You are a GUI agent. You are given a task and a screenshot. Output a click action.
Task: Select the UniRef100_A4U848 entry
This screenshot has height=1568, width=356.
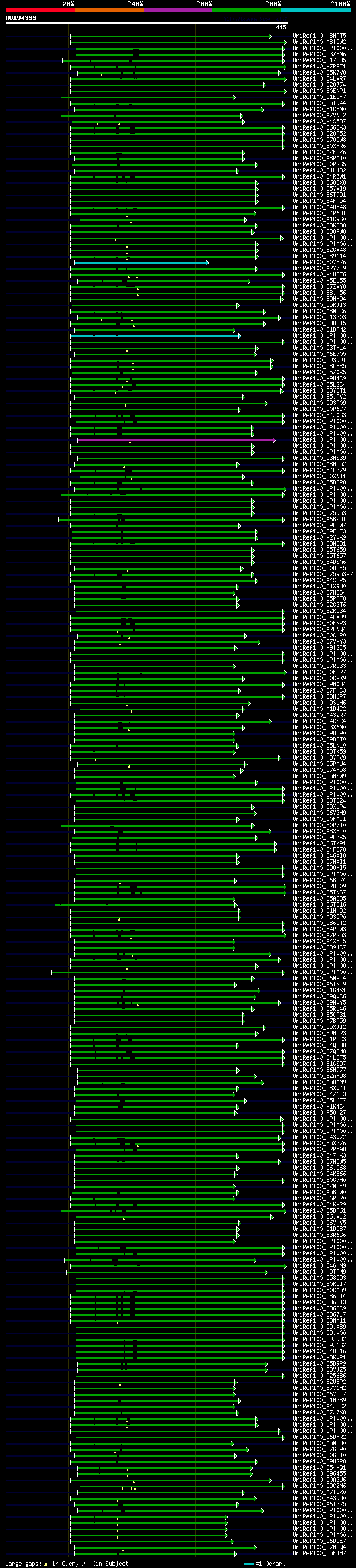pos(319,207)
